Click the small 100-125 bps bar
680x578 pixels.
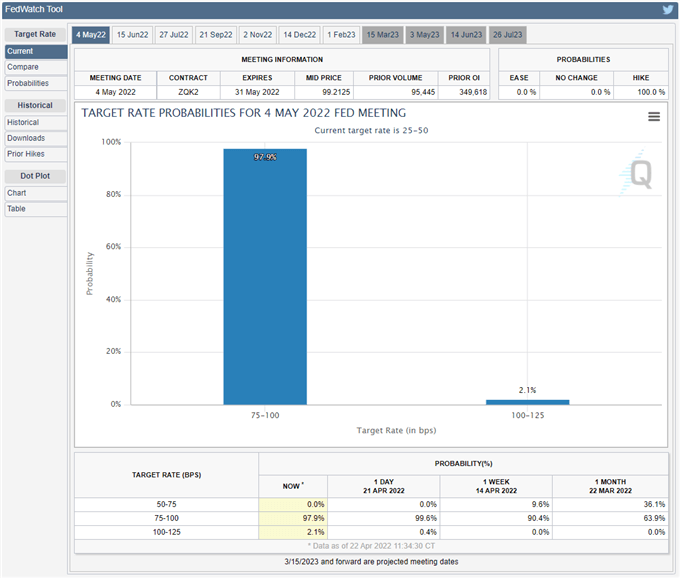[528, 402]
